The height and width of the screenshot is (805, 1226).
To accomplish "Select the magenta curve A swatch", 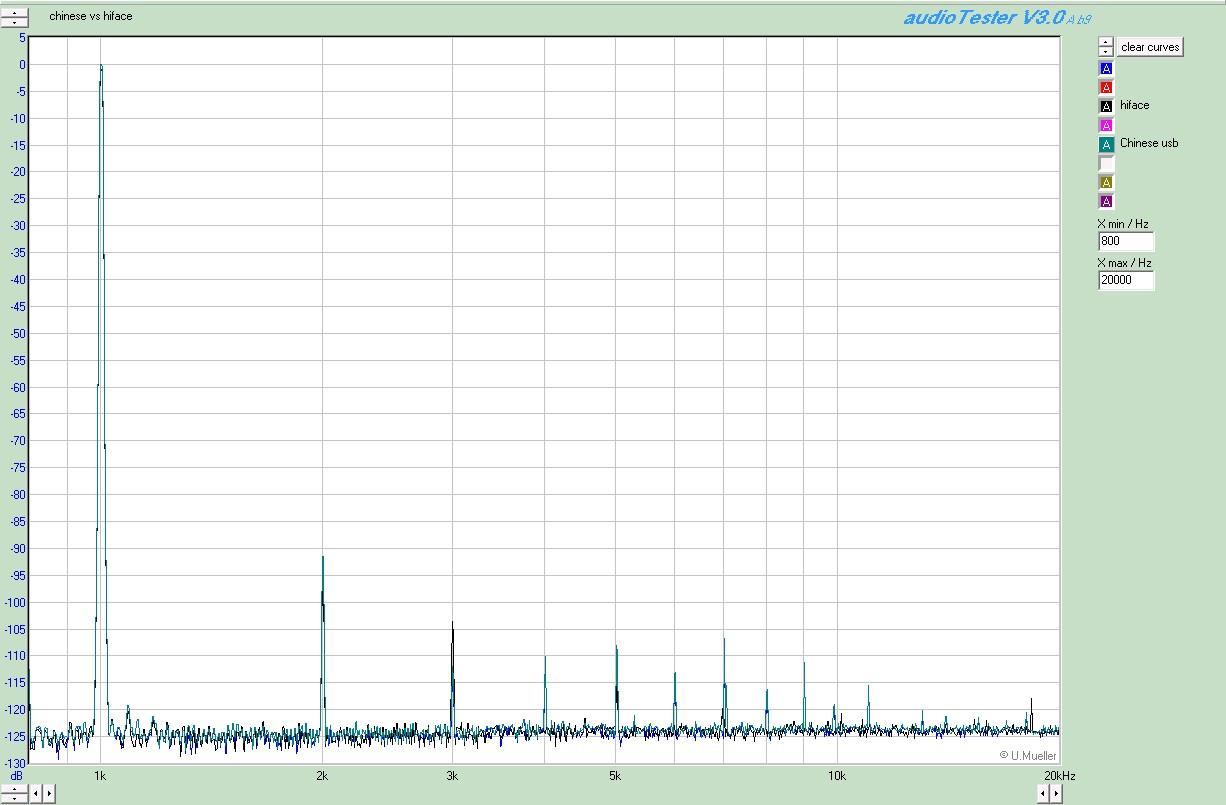I will 1106,125.
